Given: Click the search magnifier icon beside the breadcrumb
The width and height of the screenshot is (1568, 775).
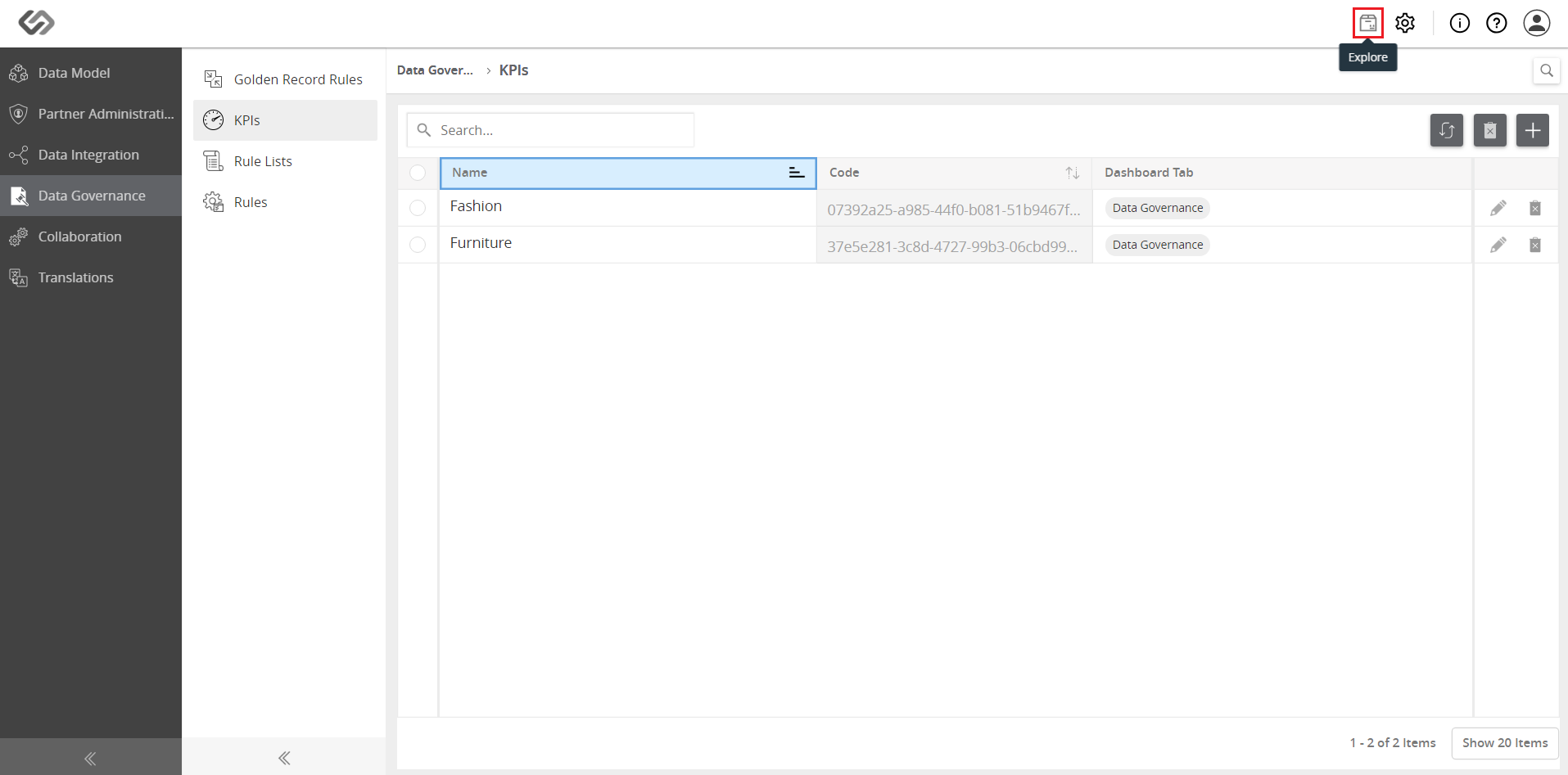Looking at the screenshot, I should tap(1546, 70).
